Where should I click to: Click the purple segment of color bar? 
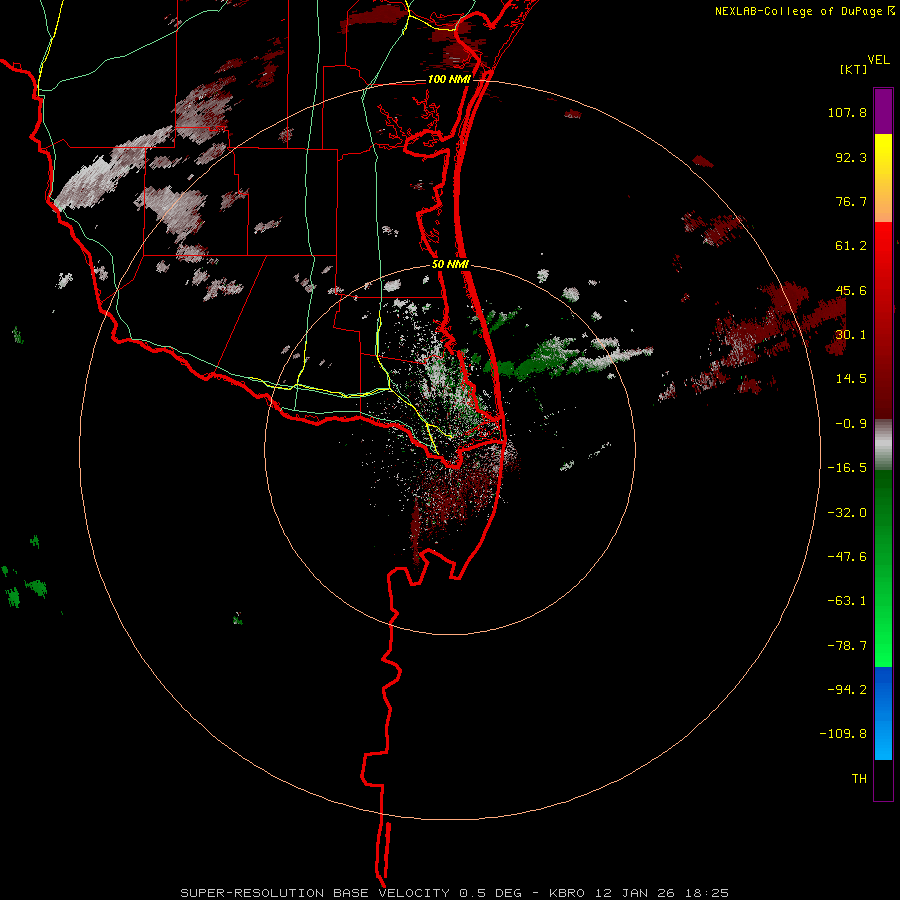point(883,111)
